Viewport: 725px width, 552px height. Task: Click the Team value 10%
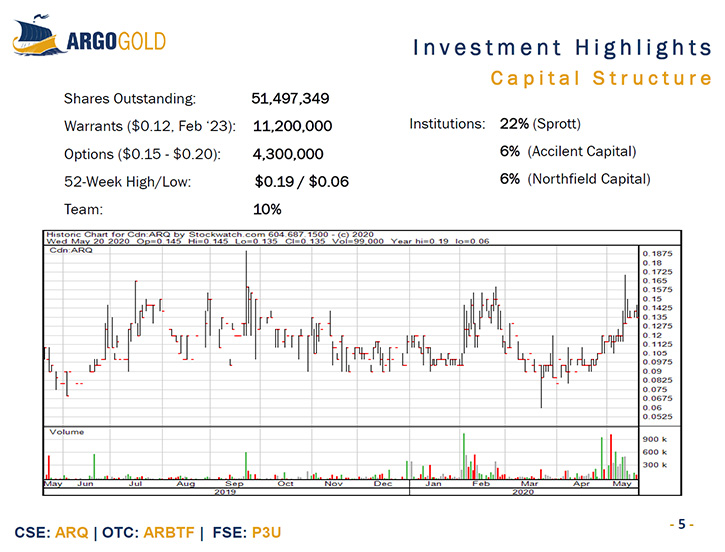267,209
